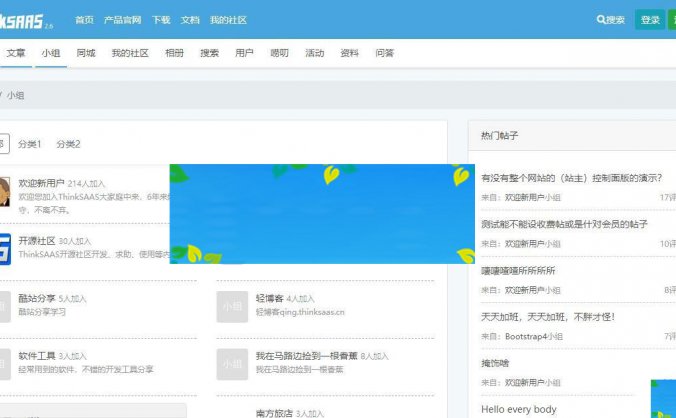Open the 轻博客 group placeholder thumbnail
The height and width of the screenshot is (418, 676).
tap(232, 306)
